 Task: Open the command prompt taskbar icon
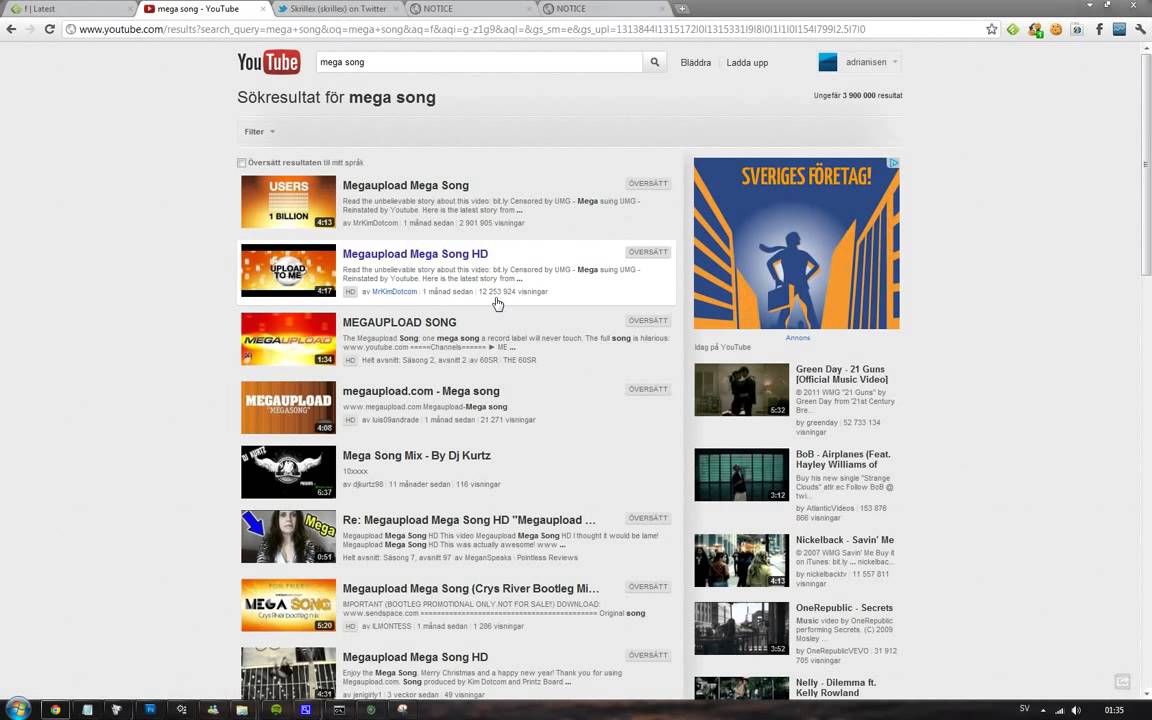tap(339, 710)
